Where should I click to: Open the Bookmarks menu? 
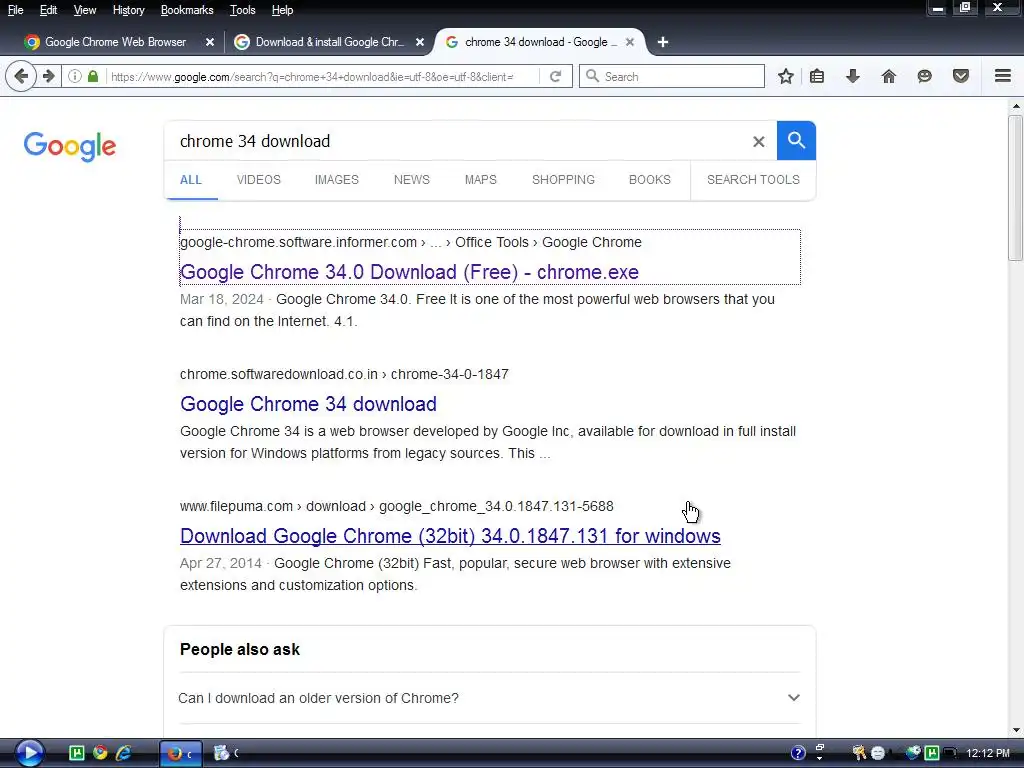pos(187,10)
